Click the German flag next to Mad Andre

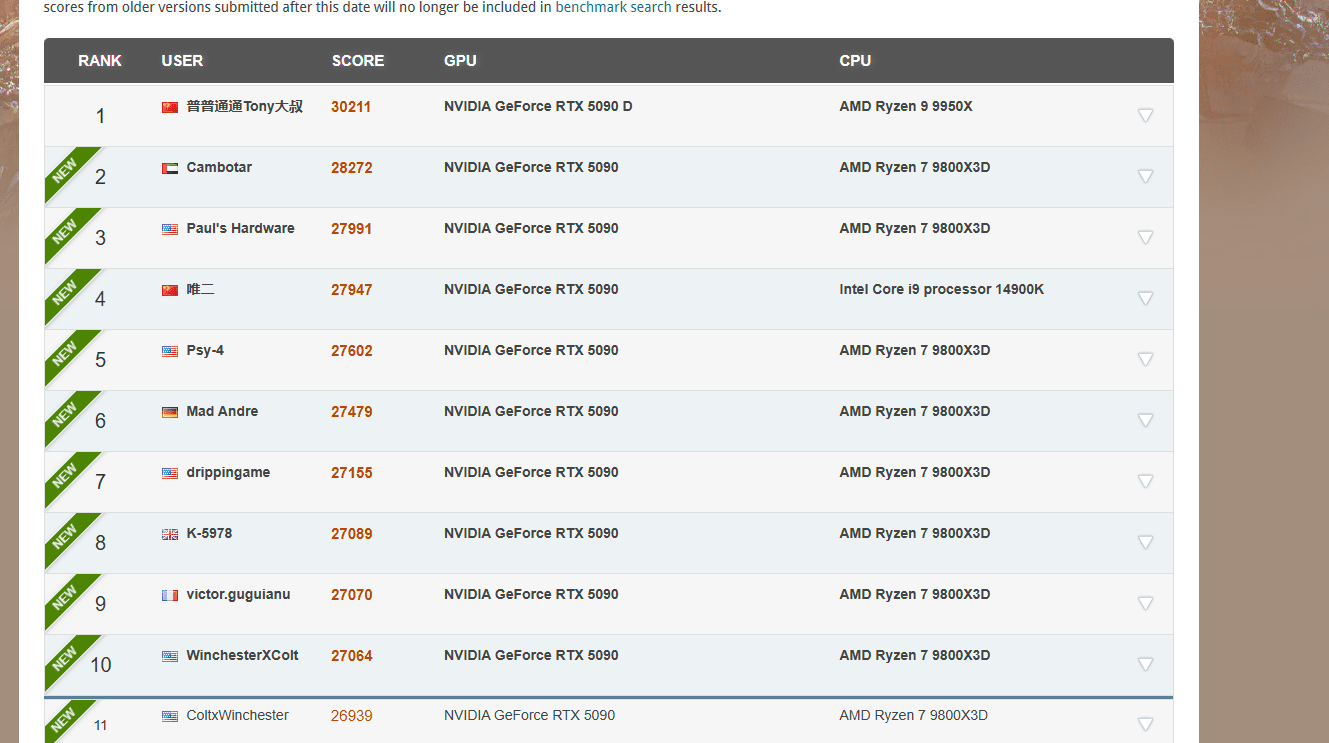pyautogui.click(x=170, y=412)
